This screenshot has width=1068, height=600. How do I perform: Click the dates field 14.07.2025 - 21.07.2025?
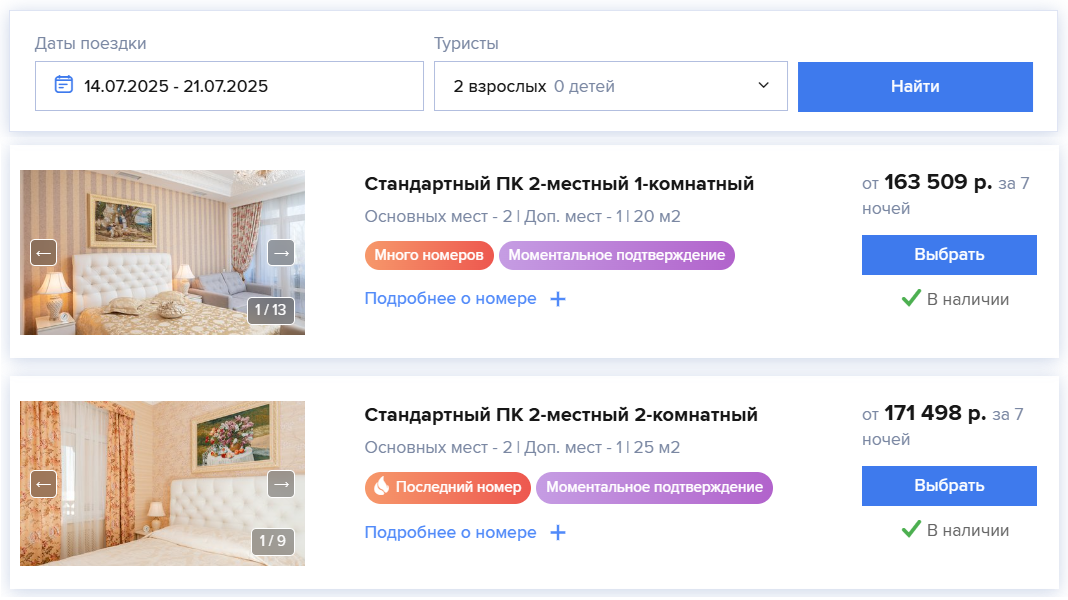(229, 86)
